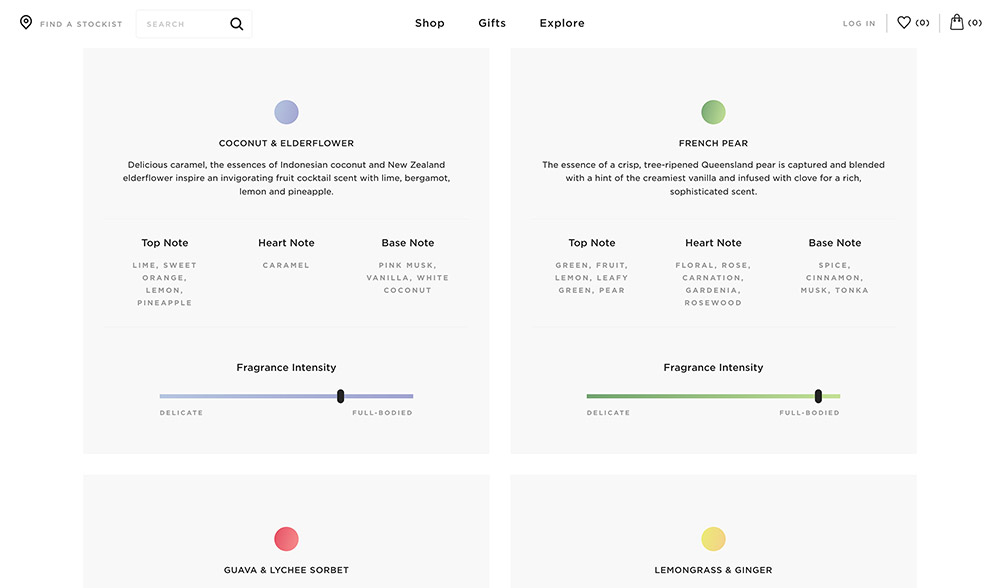Click the Coconut & Elderflower purple scent circle
The width and height of the screenshot is (1000, 588).
tap(286, 112)
